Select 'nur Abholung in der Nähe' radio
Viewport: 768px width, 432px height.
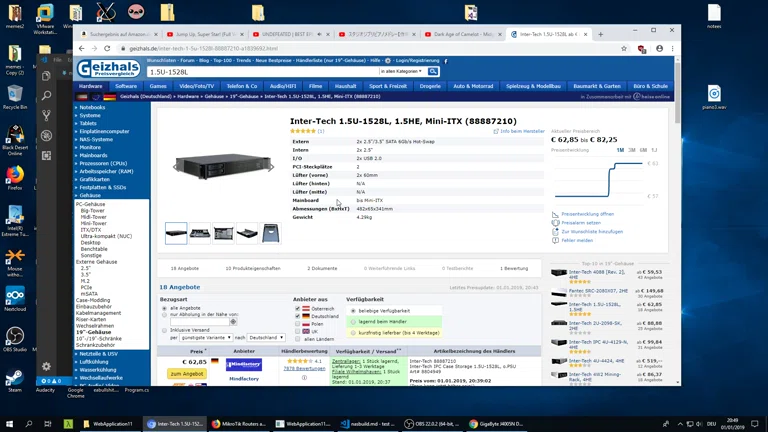[165, 314]
